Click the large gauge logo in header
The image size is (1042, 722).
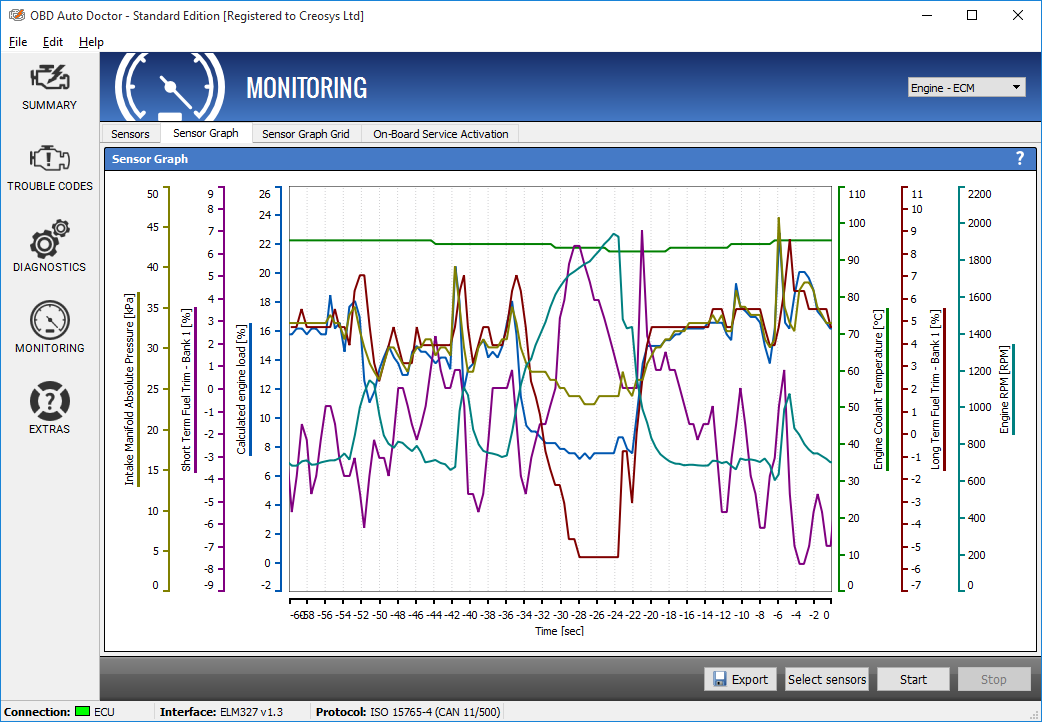coord(170,87)
